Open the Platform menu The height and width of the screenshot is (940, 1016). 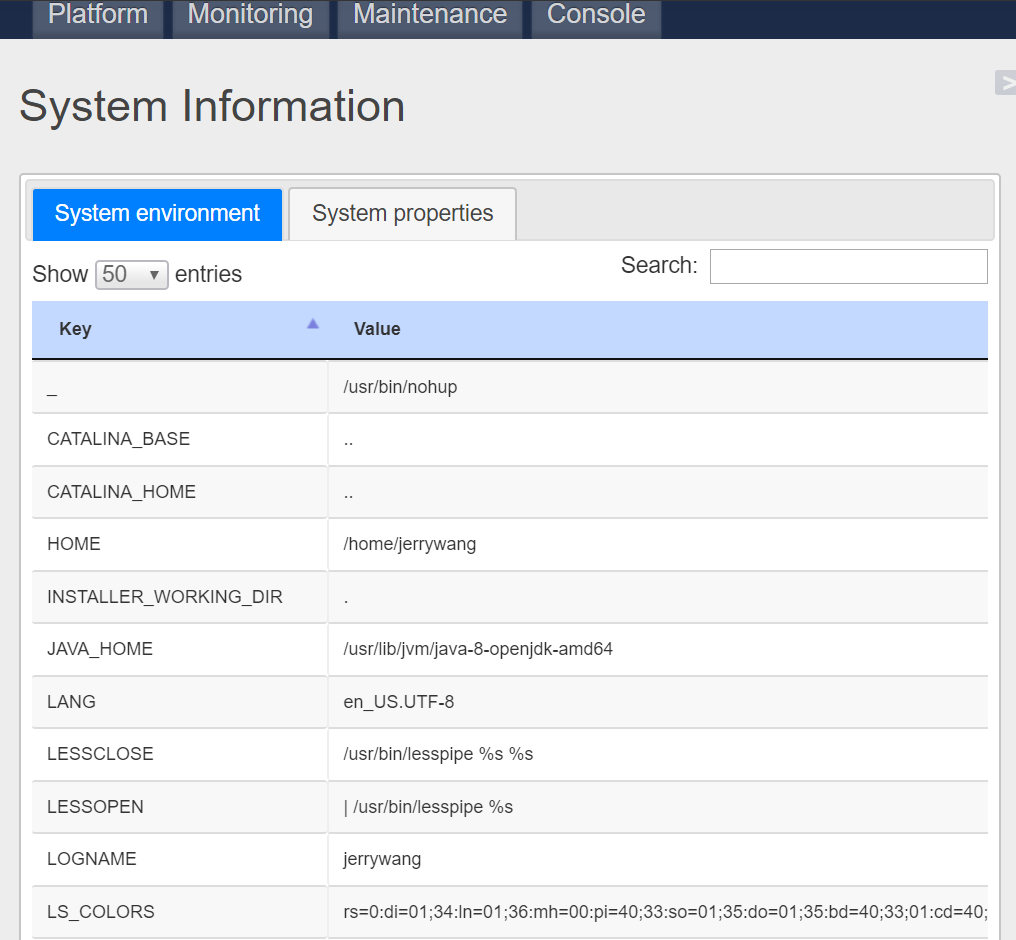97,14
